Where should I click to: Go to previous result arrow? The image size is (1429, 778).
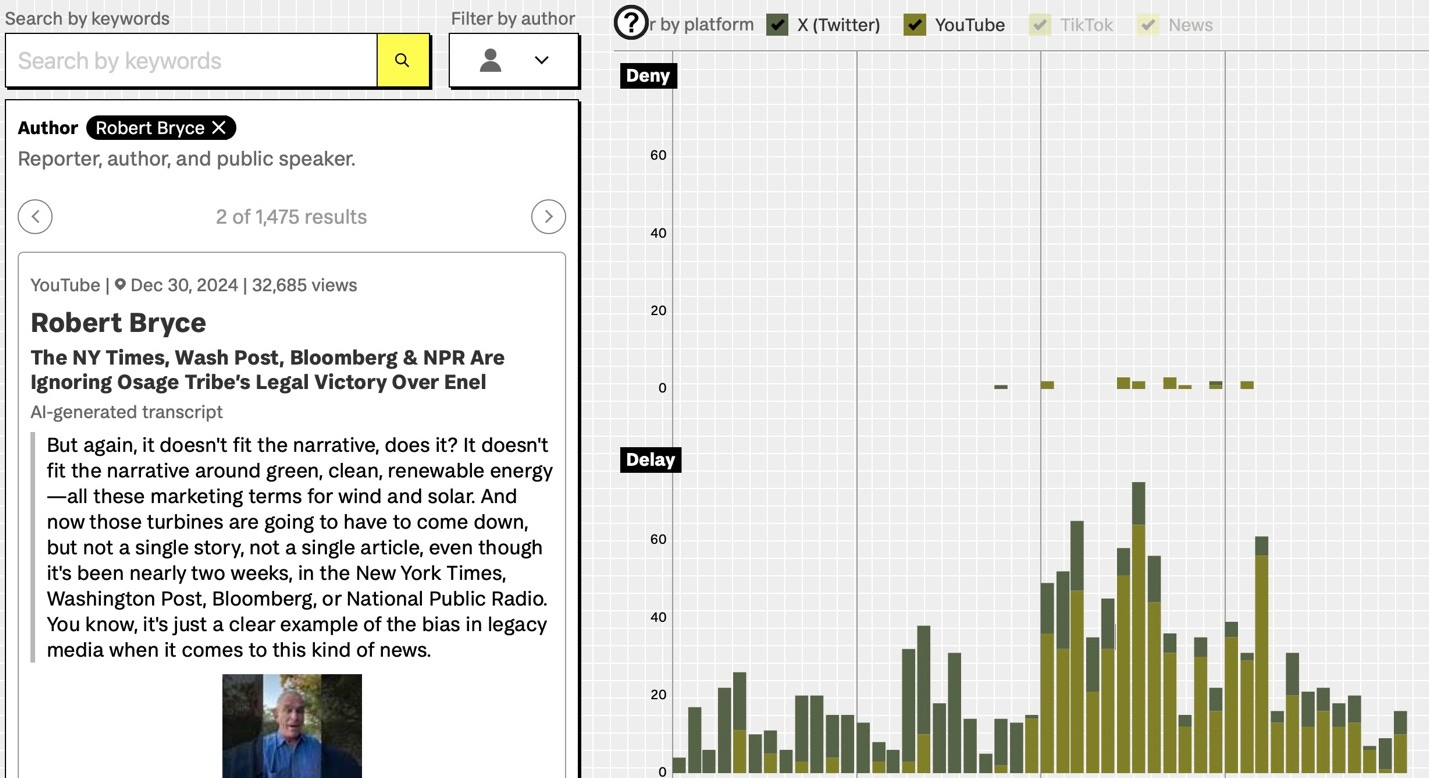coord(35,217)
